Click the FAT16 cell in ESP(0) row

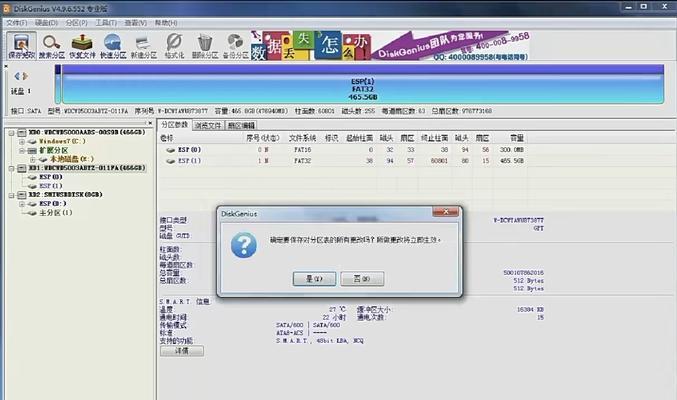click(x=303, y=150)
